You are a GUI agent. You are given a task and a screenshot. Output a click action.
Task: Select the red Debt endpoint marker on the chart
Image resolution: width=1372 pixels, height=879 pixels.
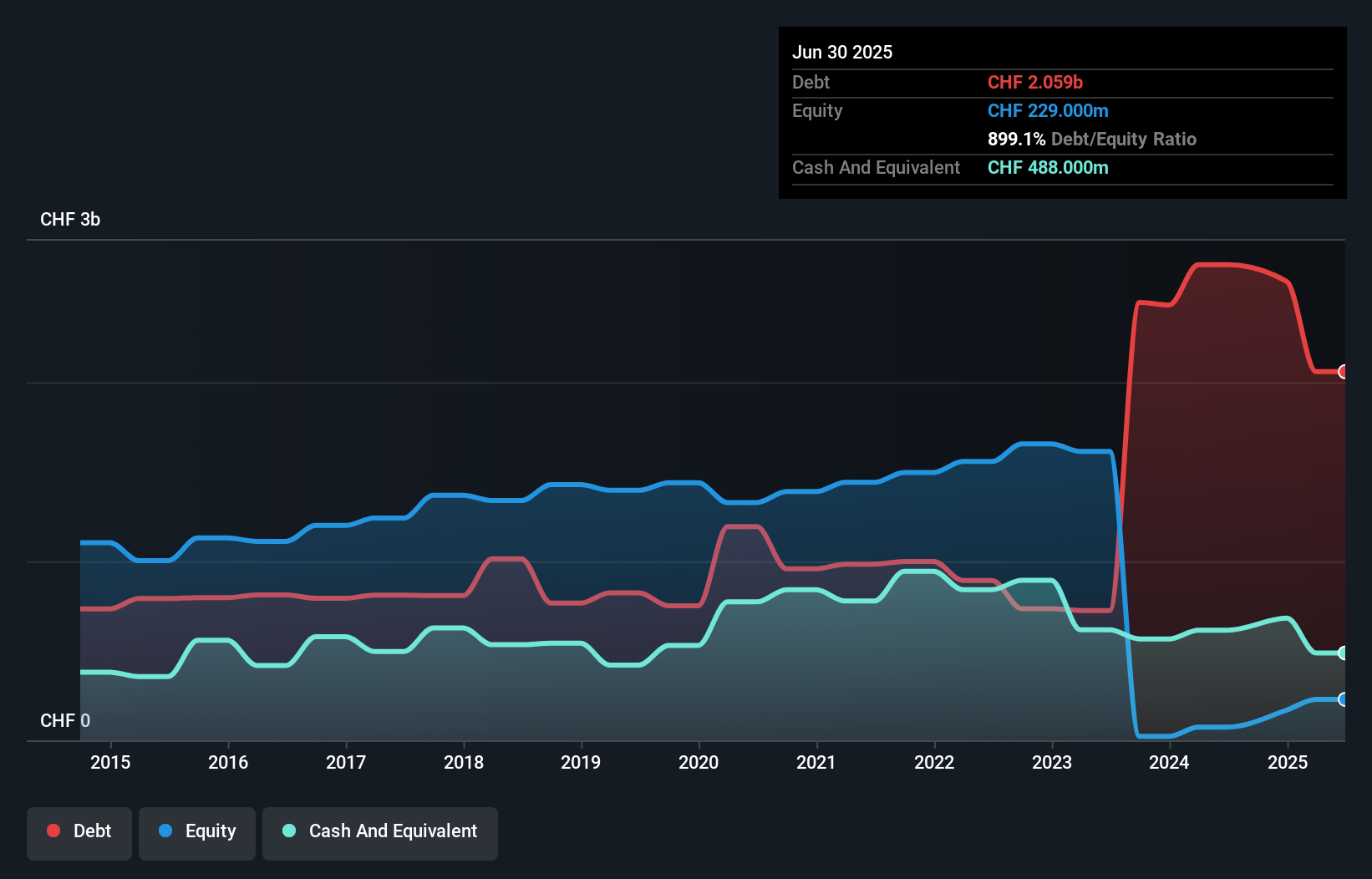point(1344,373)
